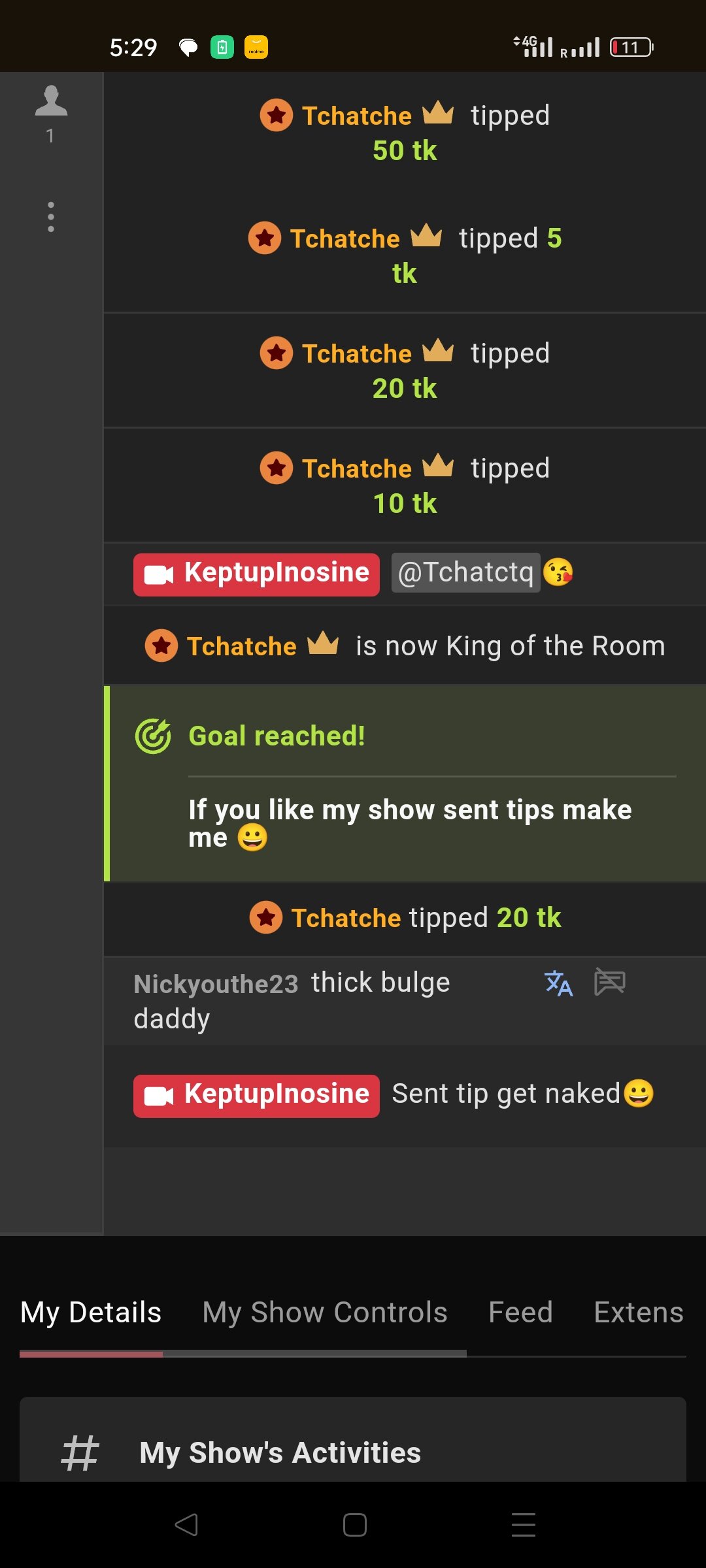This screenshot has height=1568, width=706.
Task: Tap the hashtag icon beside My Show's Activities
Action: coord(80,1453)
